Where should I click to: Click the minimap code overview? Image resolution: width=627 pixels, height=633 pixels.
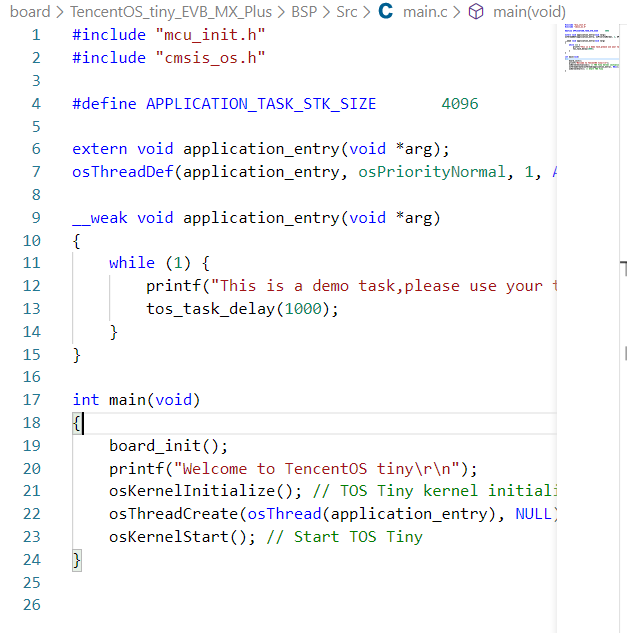(x=591, y=48)
